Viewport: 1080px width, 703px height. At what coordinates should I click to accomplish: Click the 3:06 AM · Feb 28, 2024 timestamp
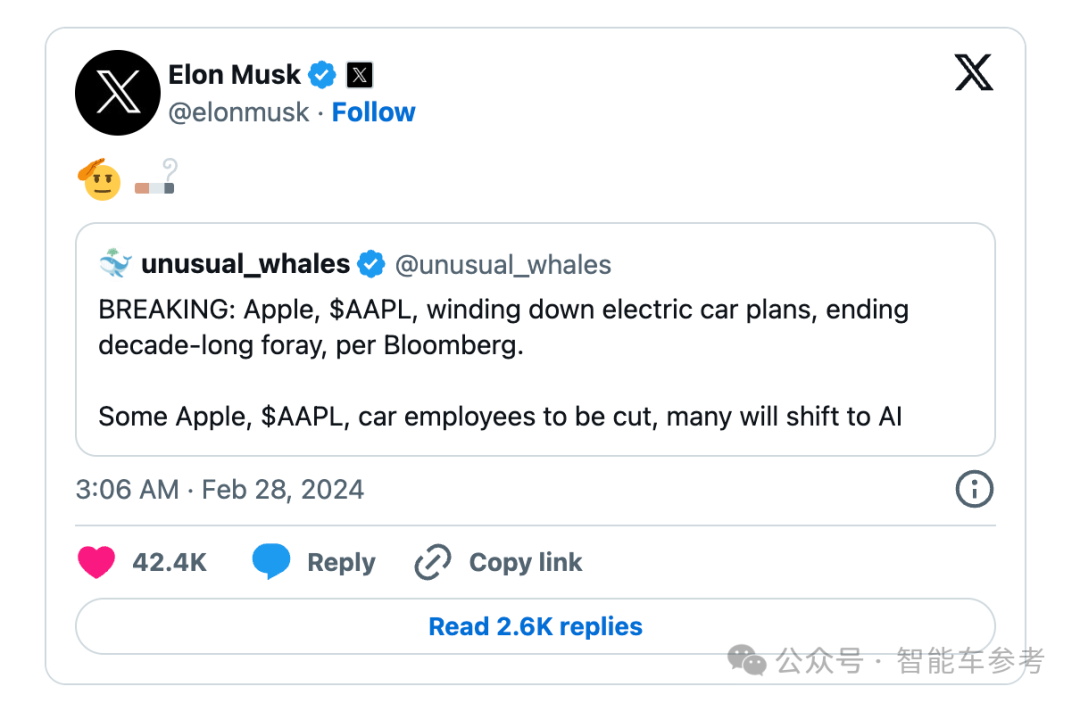click(220, 489)
